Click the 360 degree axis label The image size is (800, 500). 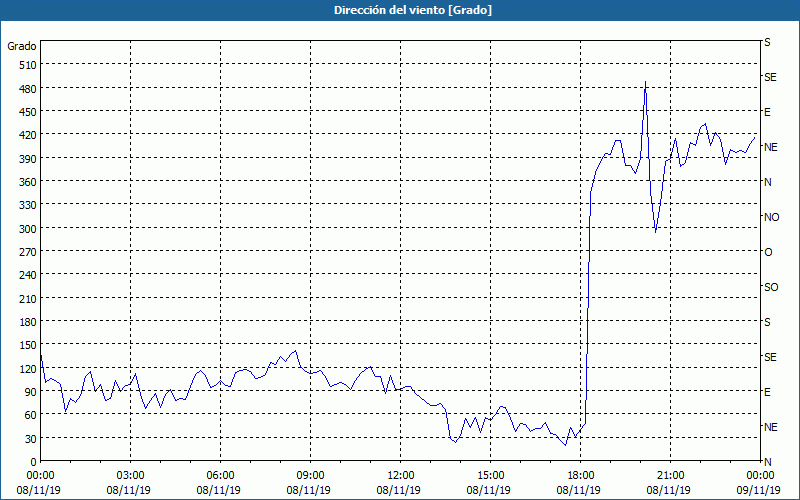(28, 182)
